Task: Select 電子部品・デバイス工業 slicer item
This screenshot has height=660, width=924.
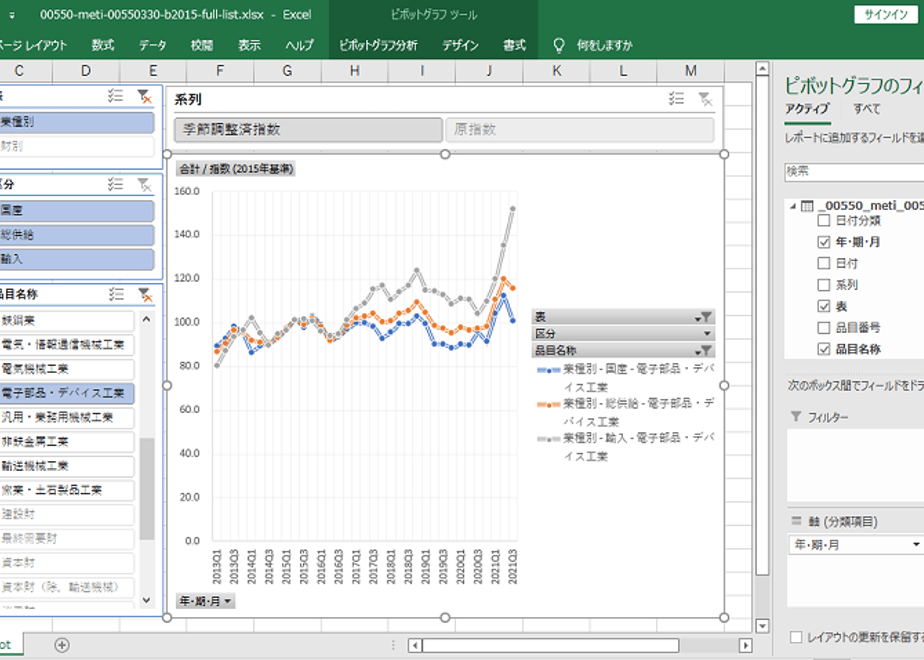Action: (67, 394)
